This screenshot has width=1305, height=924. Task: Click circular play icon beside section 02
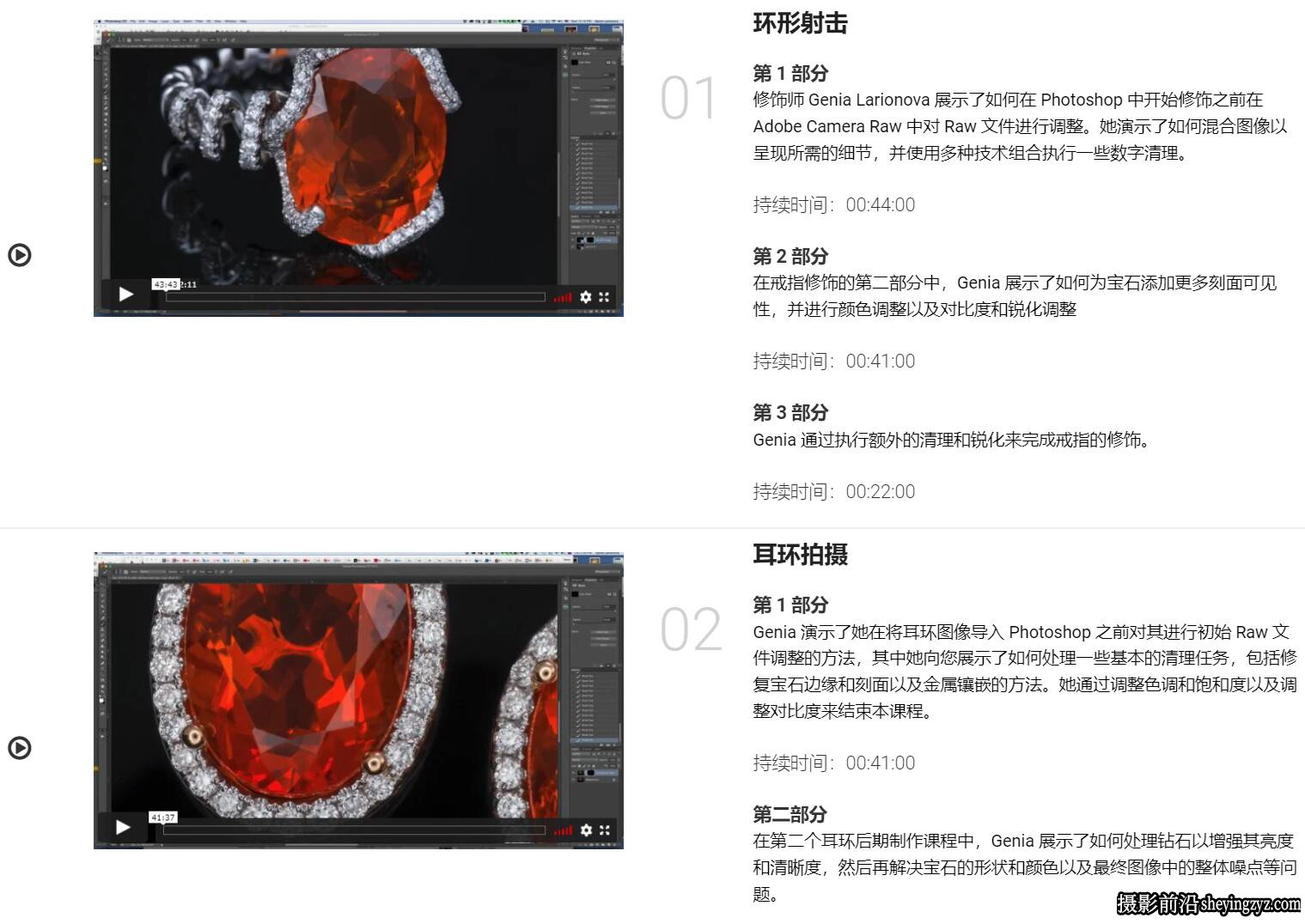(20, 748)
